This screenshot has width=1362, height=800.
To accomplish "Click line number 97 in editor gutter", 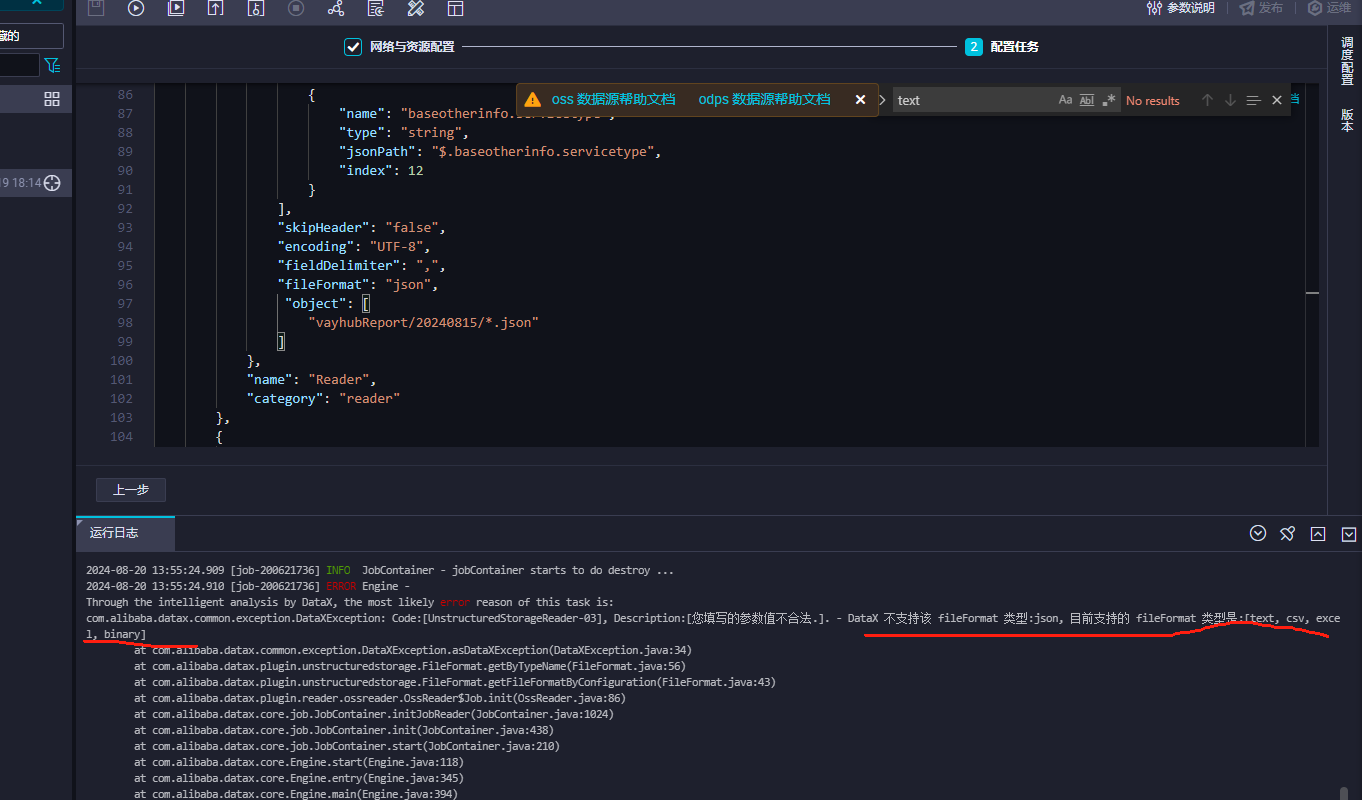I will click(124, 304).
